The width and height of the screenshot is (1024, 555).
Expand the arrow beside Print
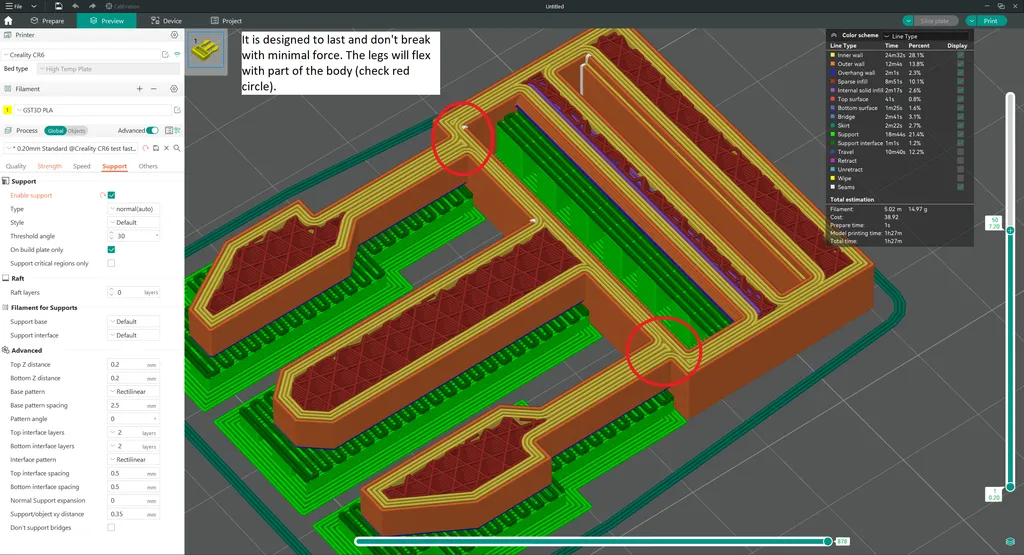click(x=972, y=21)
